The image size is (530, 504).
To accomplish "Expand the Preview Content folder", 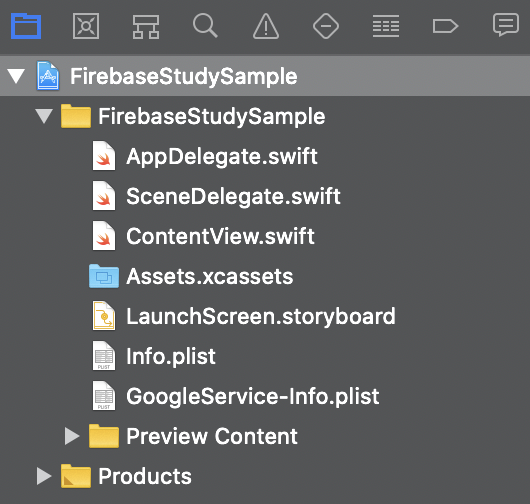I will [72, 436].
